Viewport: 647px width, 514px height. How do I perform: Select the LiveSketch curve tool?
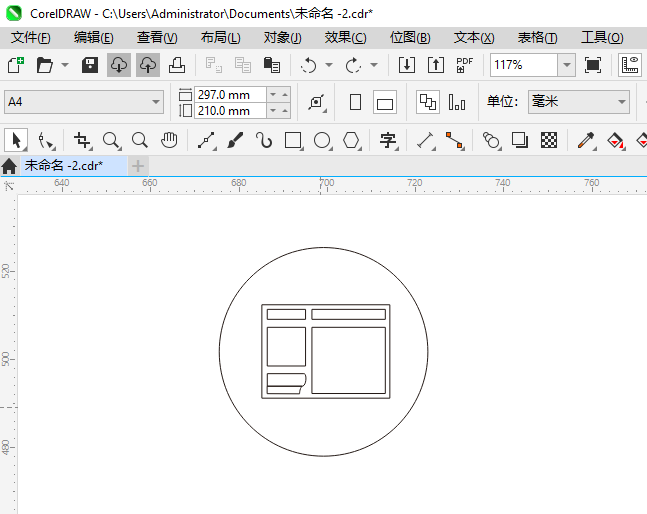click(264, 141)
